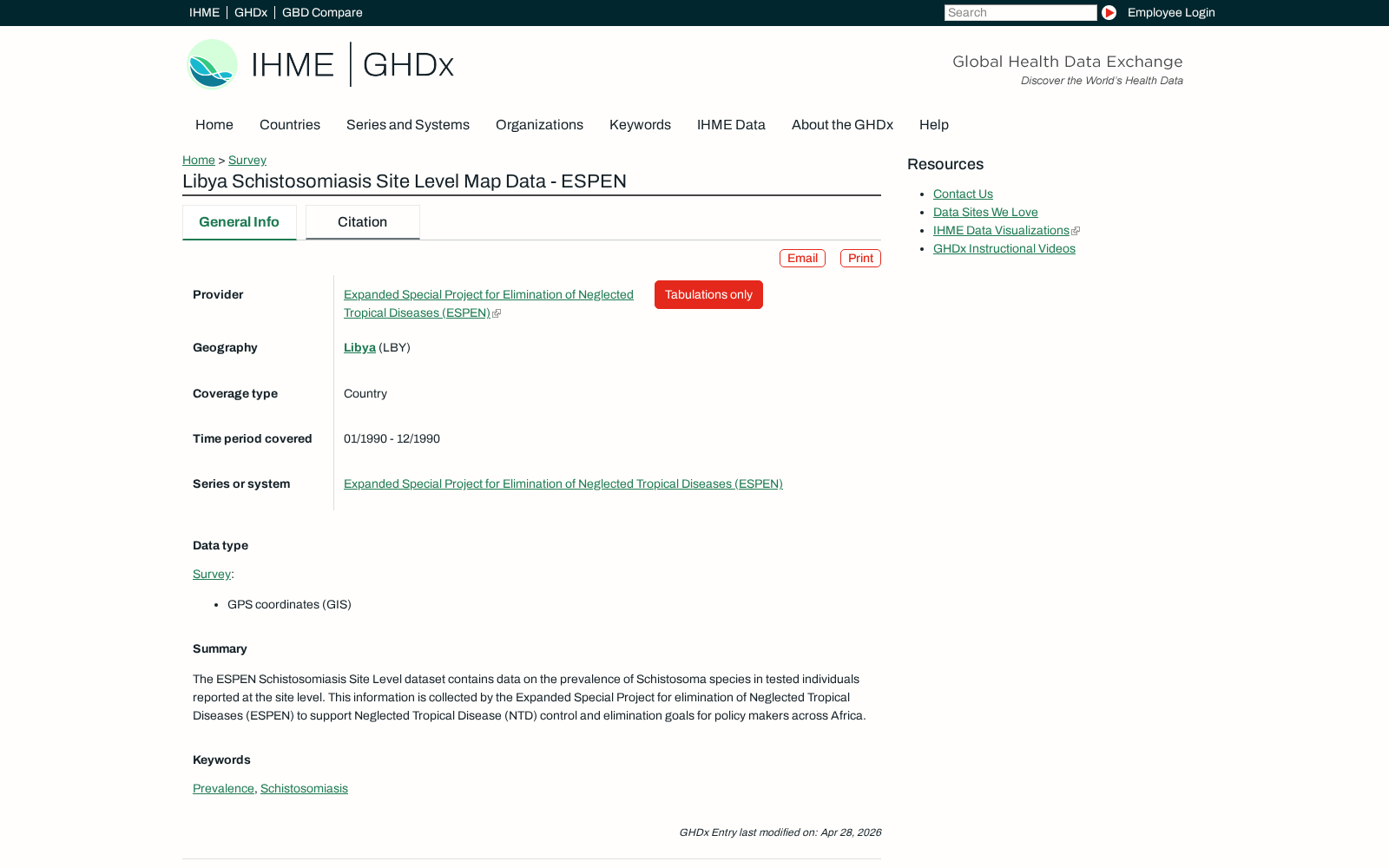Click the '01/1990 - 12/1990' time period value
Screen dimensions: 1389x868
coord(392,438)
